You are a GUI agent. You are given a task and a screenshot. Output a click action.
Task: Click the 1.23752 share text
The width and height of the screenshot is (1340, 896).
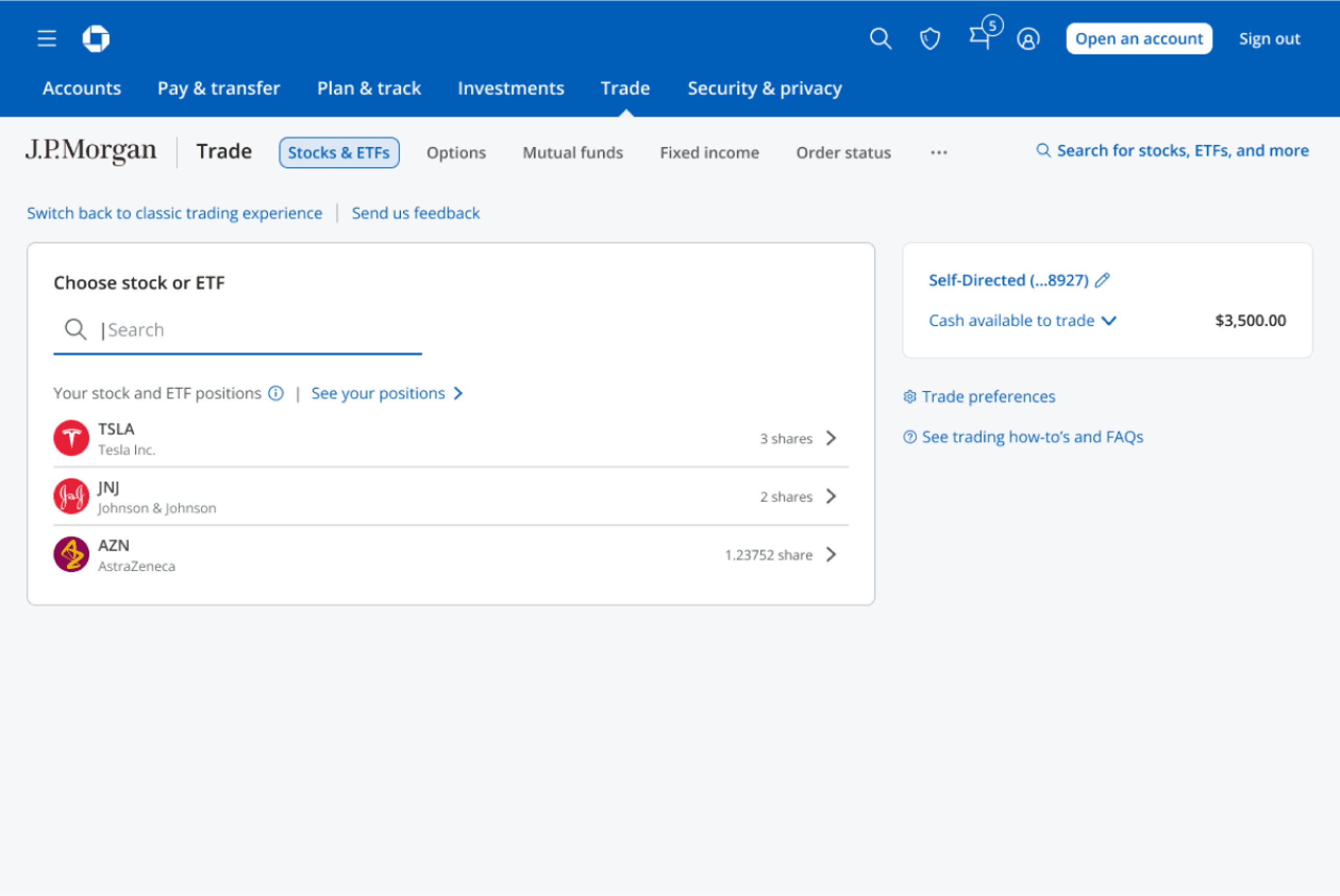(768, 555)
